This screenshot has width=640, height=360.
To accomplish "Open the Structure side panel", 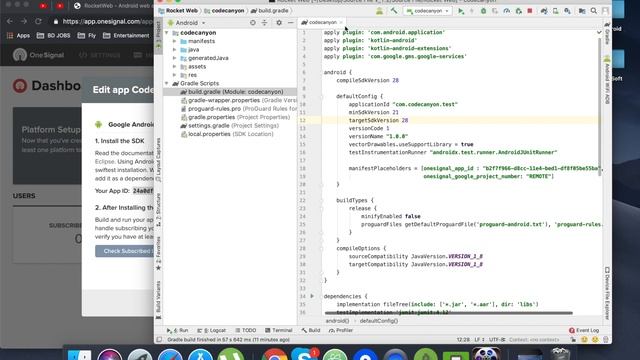I will pos(158,210).
